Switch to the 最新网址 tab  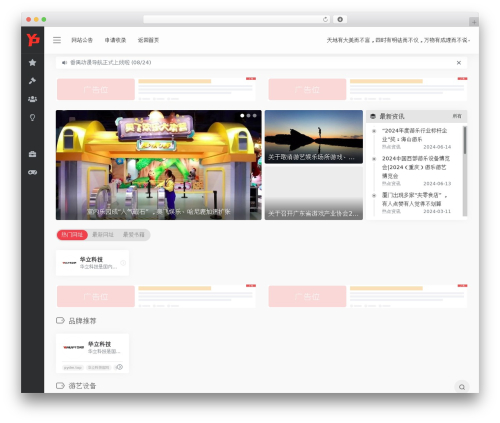click(x=103, y=235)
